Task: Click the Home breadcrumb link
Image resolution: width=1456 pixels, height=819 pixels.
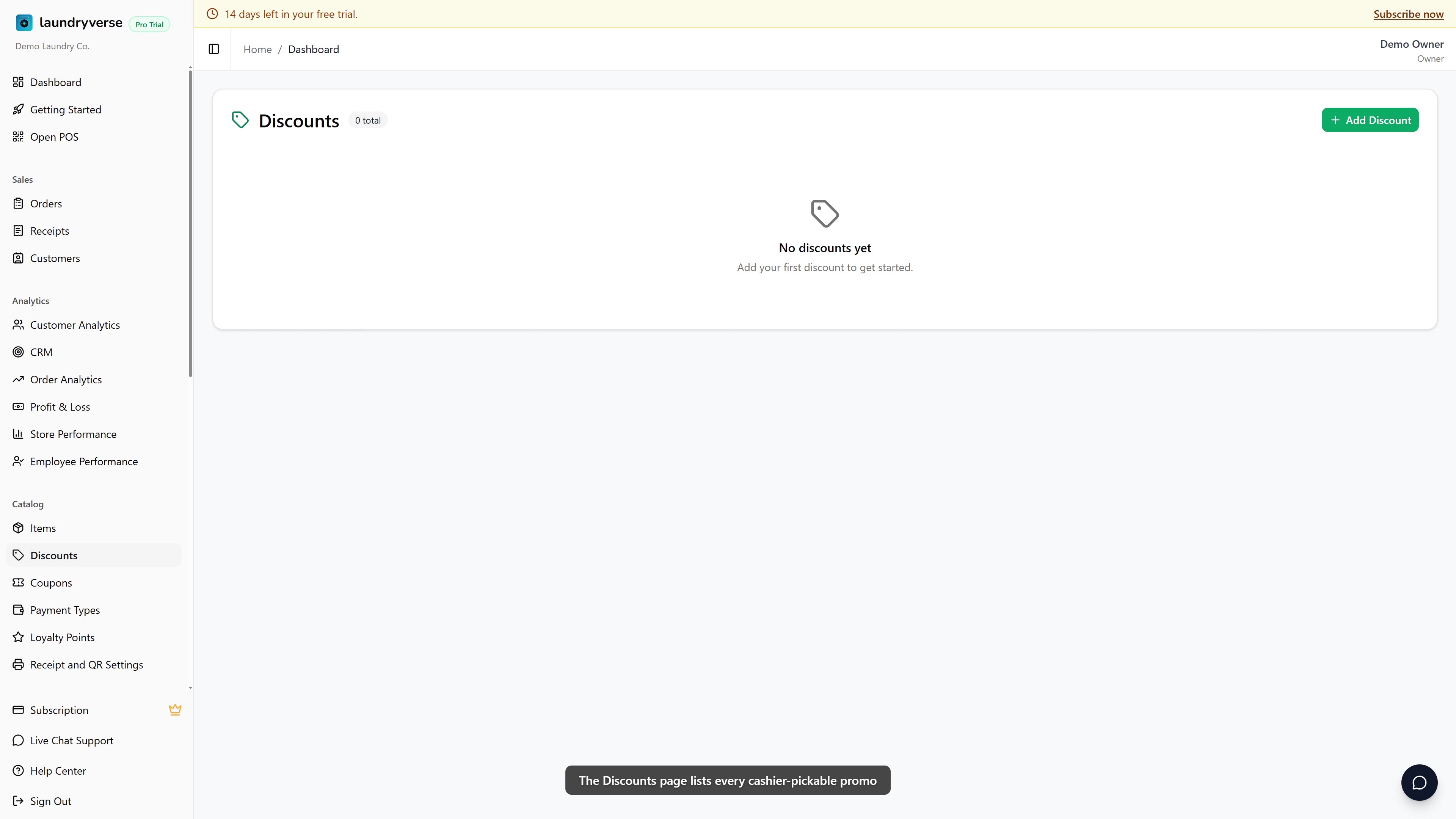Action: click(257, 49)
